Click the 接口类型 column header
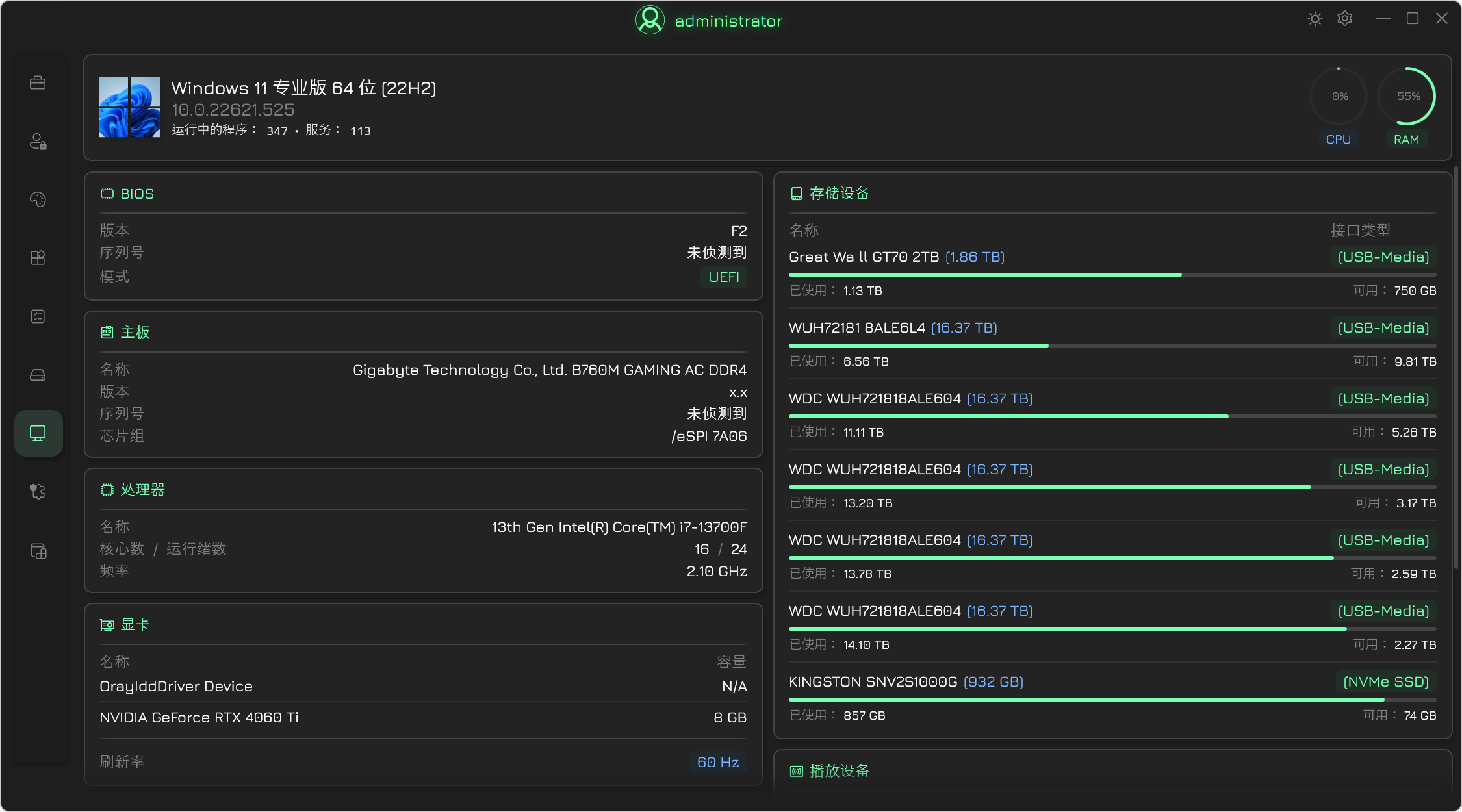This screenshot has width=1462, height=812. 1360,231
